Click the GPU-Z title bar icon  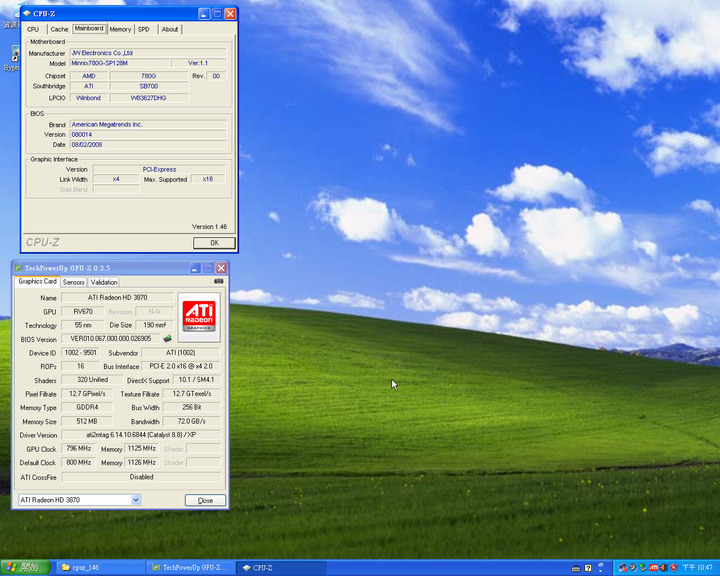click(18, 268)
